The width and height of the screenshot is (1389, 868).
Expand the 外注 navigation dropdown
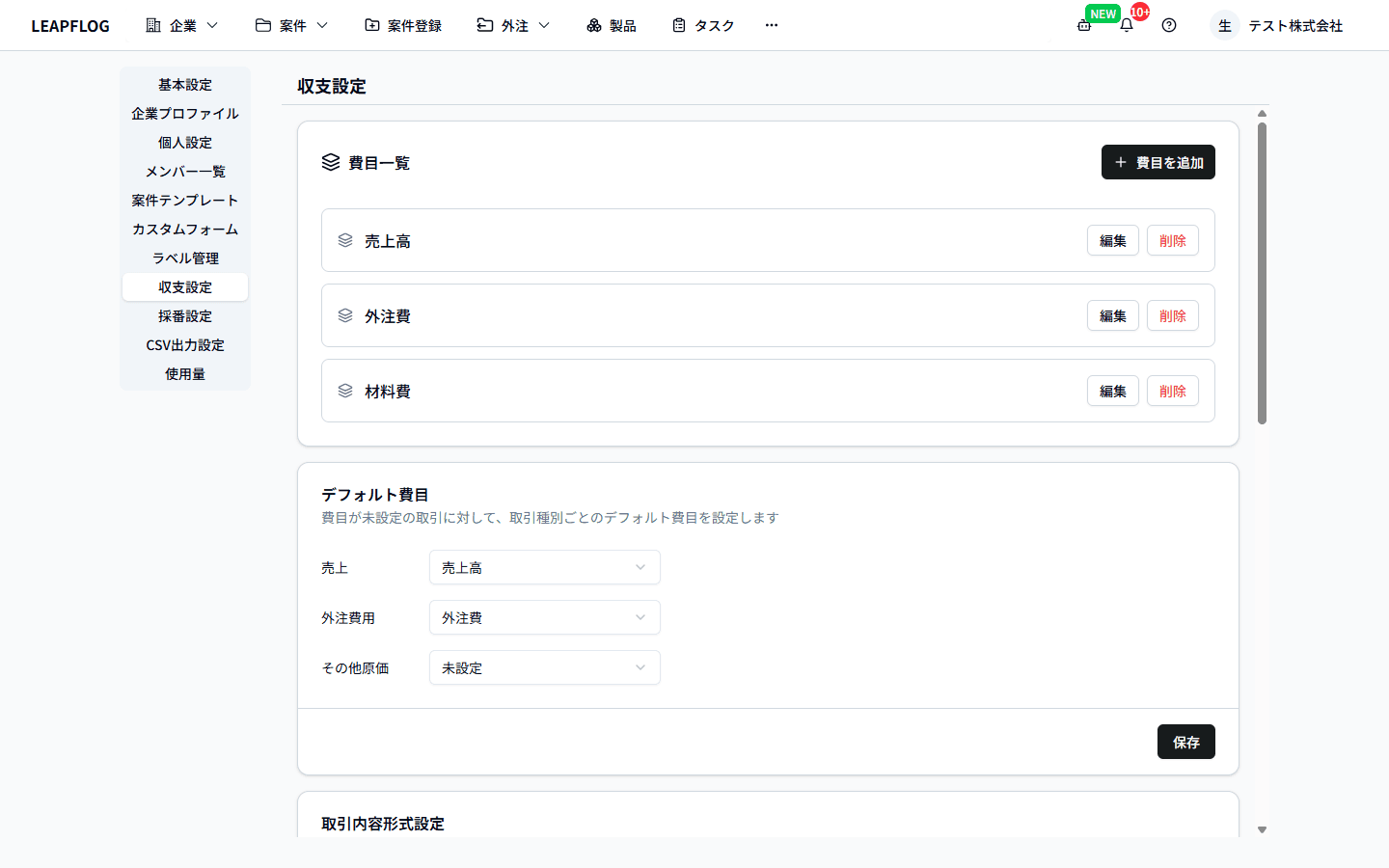coord(513,25)
